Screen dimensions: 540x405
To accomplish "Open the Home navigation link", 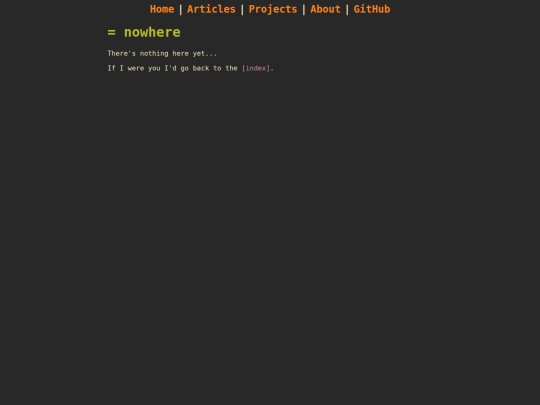I will click(162, 9).
